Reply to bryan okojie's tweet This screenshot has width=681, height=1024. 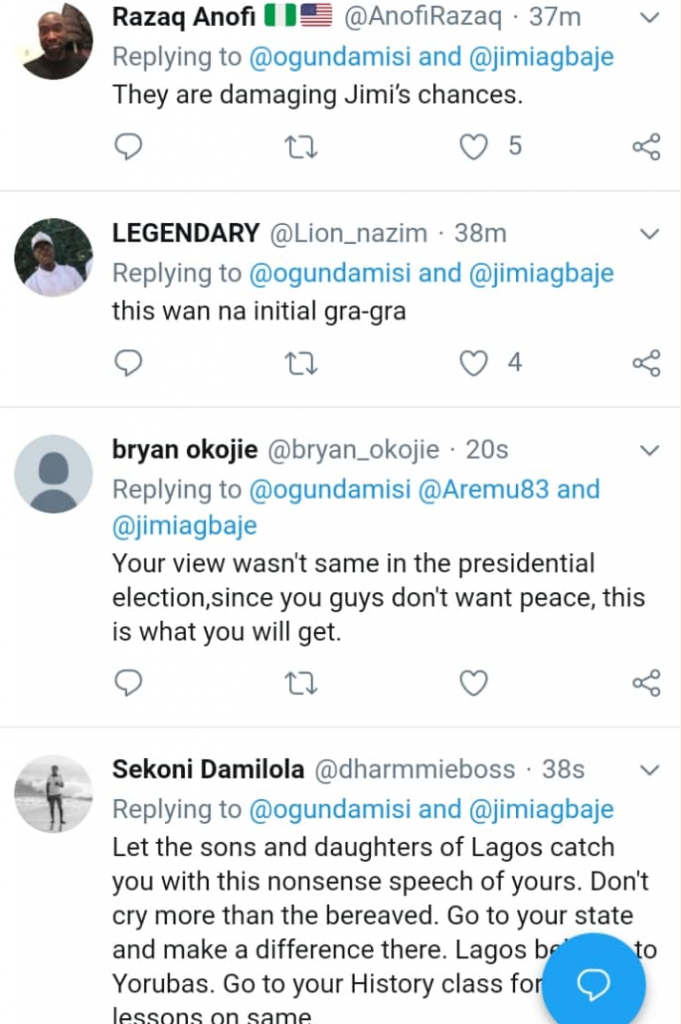pyautogui.click(x=128, y=683)
